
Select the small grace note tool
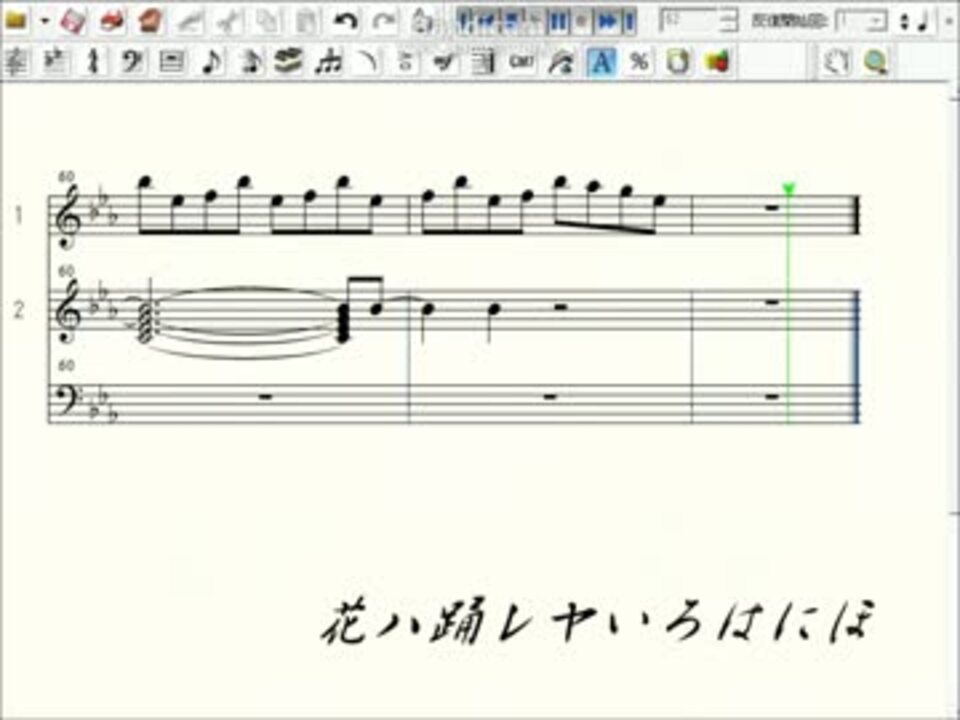pyautogui.click(x=250, y=62)
